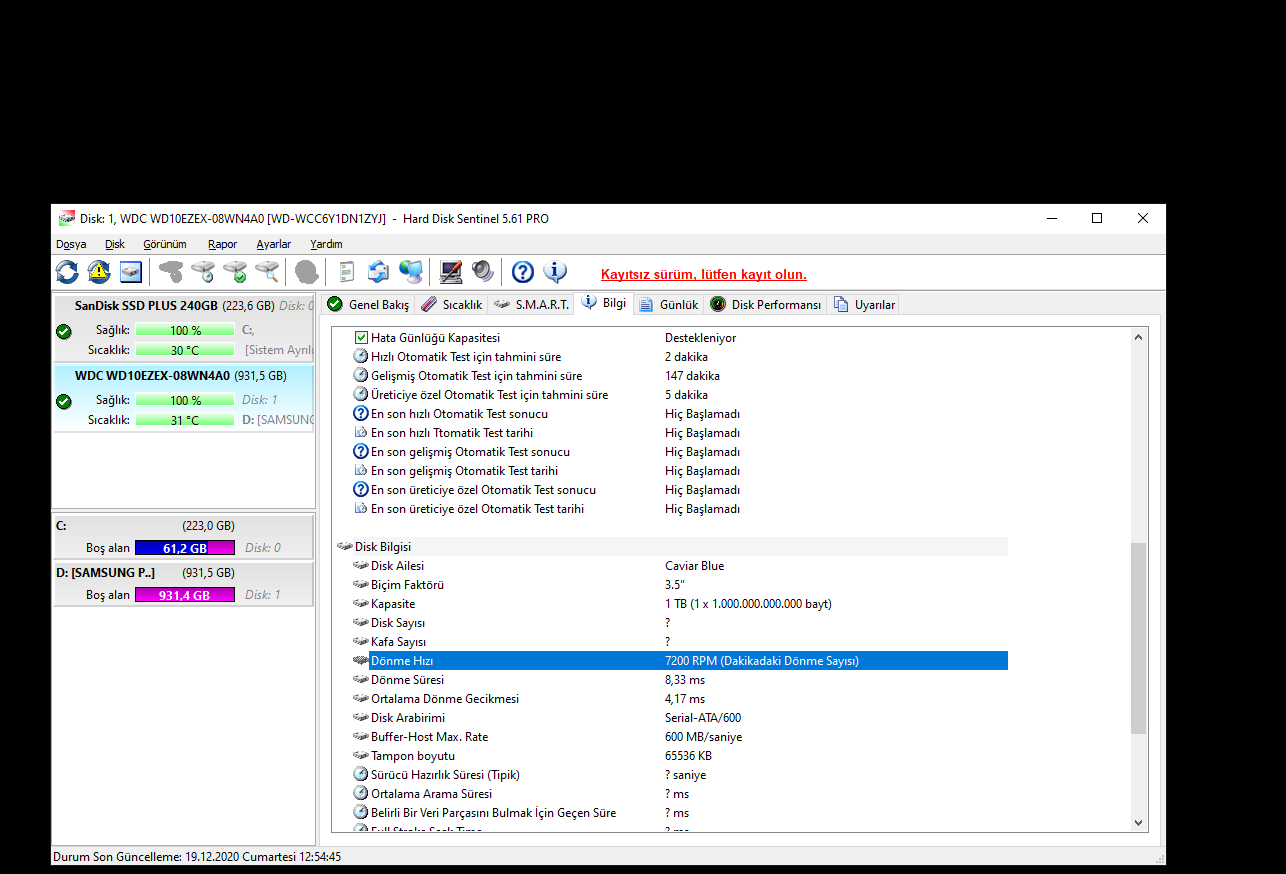Click the icon beside En son gelişmiş Otomatik Test tarihi
This screenshot has height=874, width=1286.
pyautogui.click(x=361, y=471)
